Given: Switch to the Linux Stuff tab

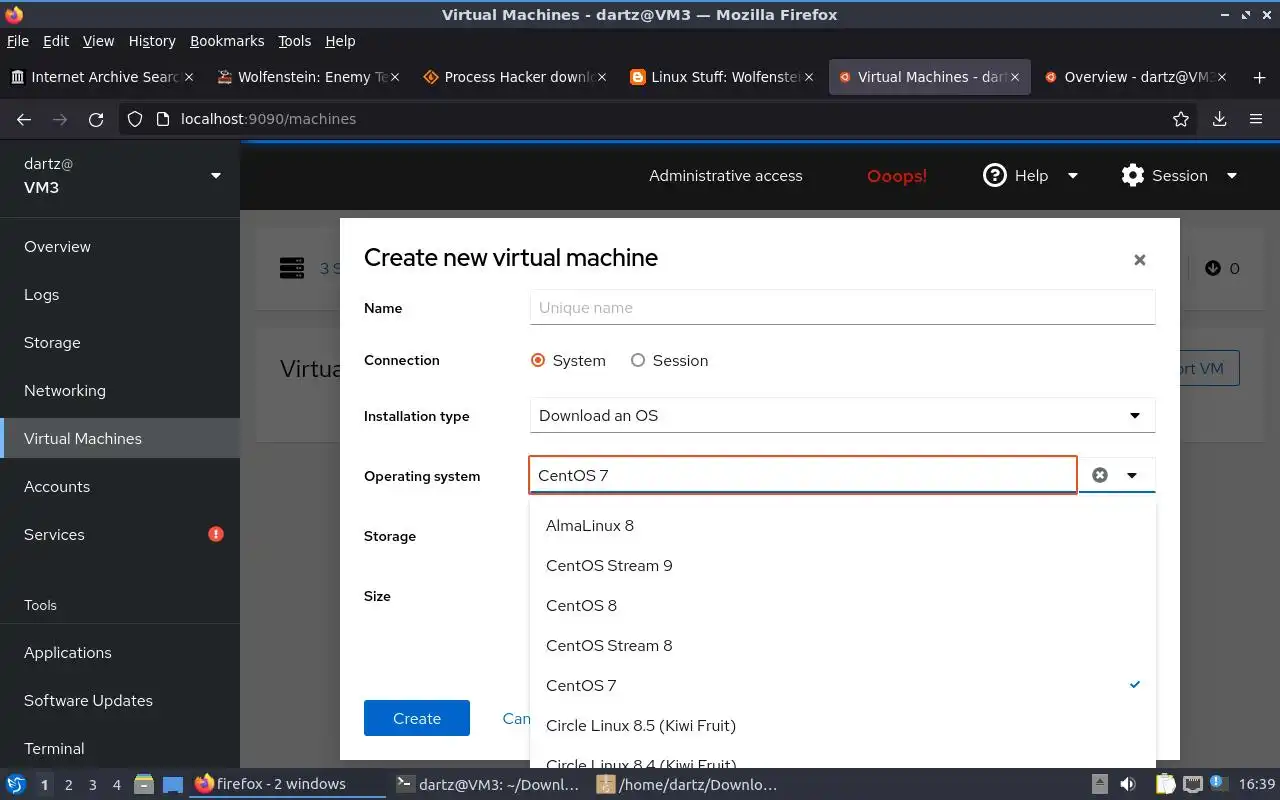Looking at the screenshot, I should tap(723, 77).
